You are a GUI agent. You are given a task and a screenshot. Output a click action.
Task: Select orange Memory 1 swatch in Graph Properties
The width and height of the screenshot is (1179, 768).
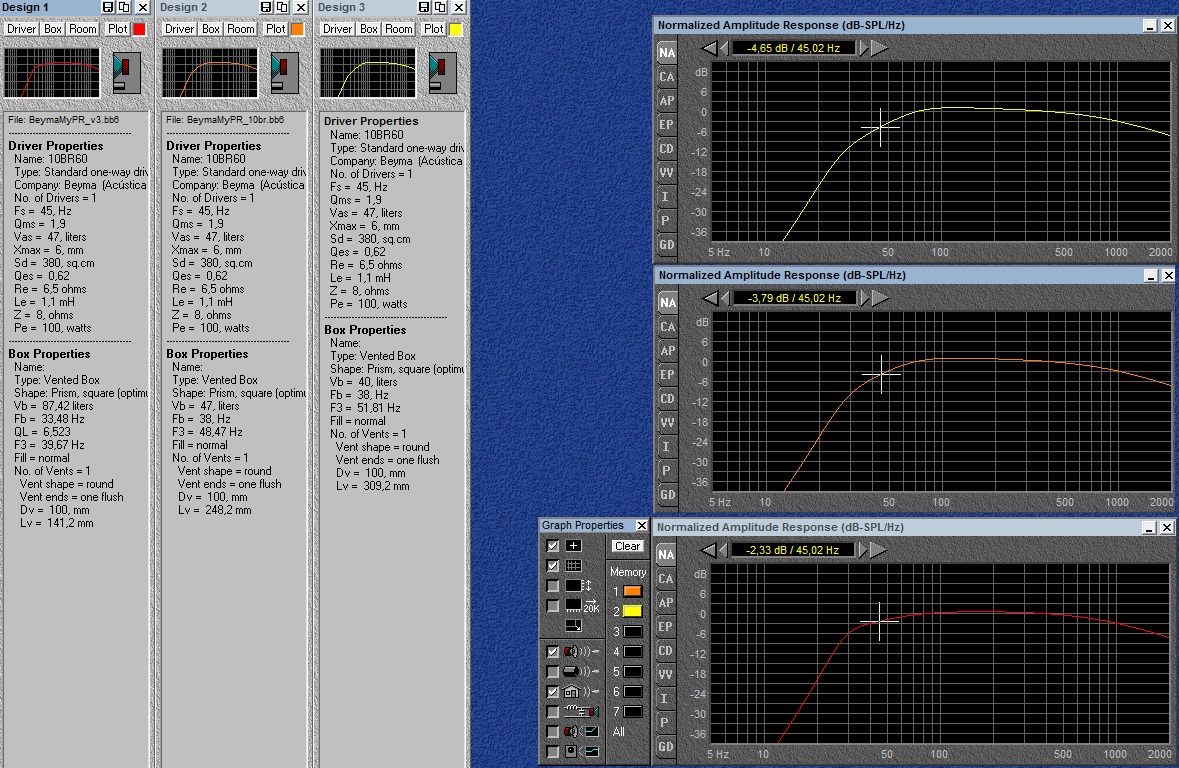tap(633, 592)
